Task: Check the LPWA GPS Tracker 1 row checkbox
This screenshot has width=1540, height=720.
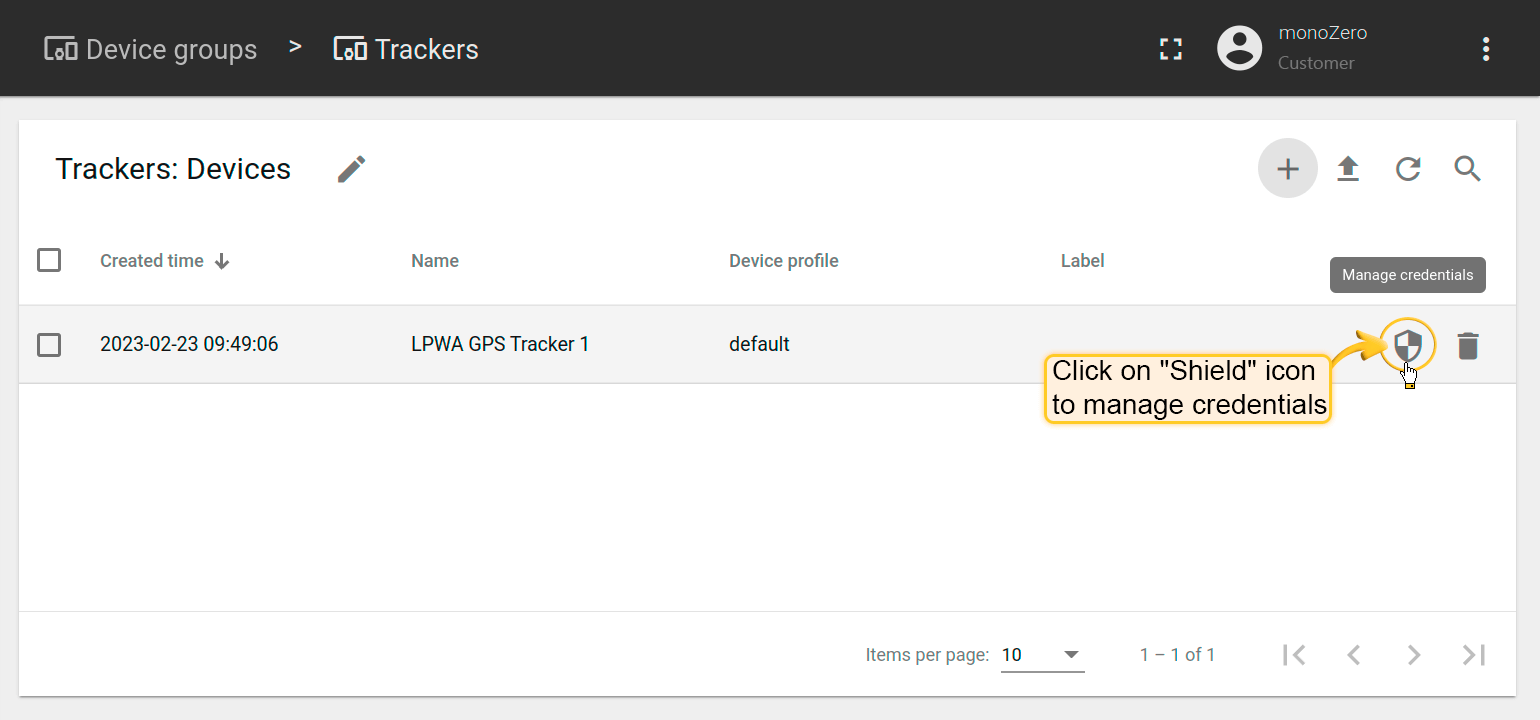Action: (49, 345)
